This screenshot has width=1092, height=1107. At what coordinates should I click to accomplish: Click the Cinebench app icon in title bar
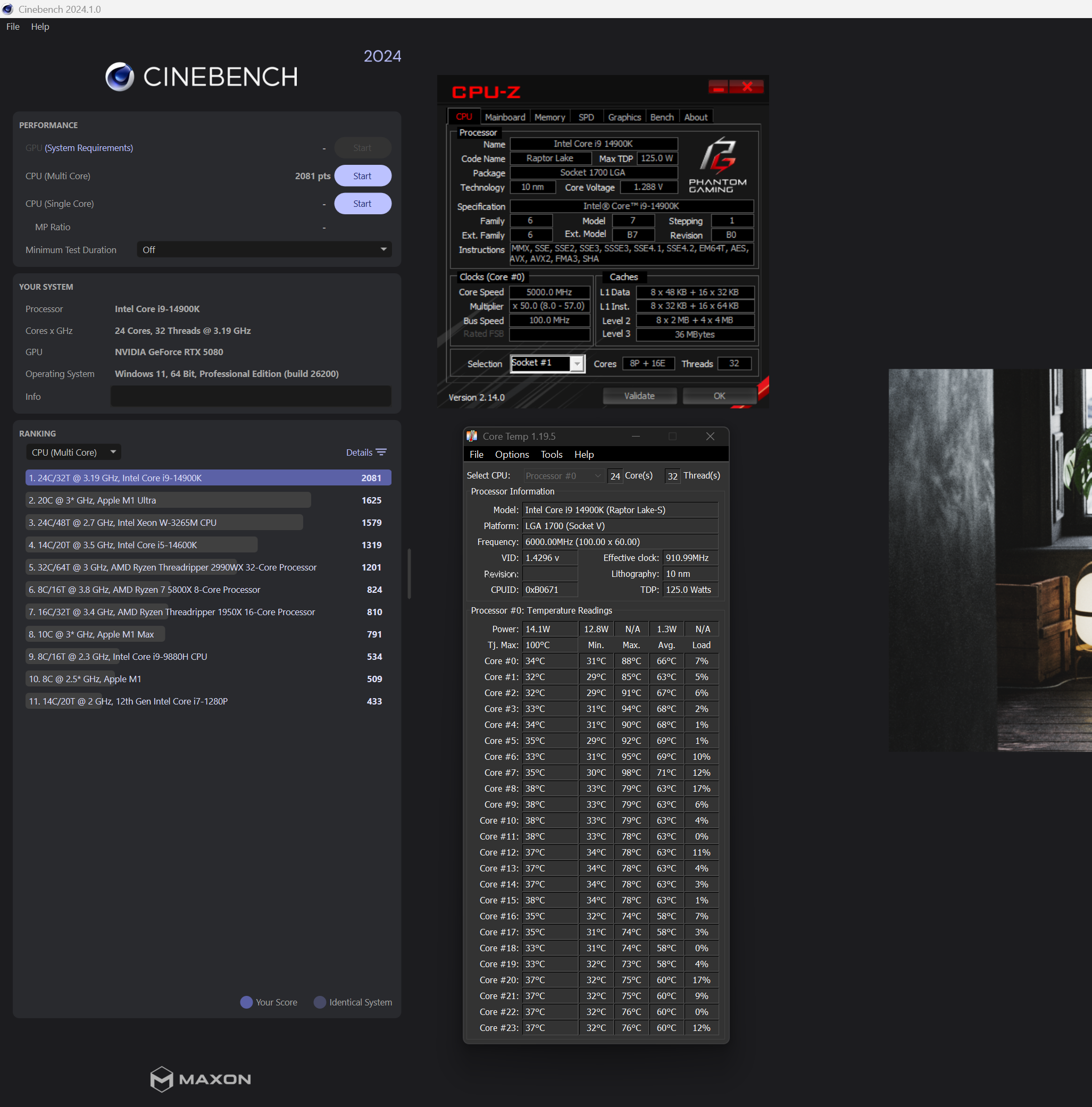click(7, 9)
